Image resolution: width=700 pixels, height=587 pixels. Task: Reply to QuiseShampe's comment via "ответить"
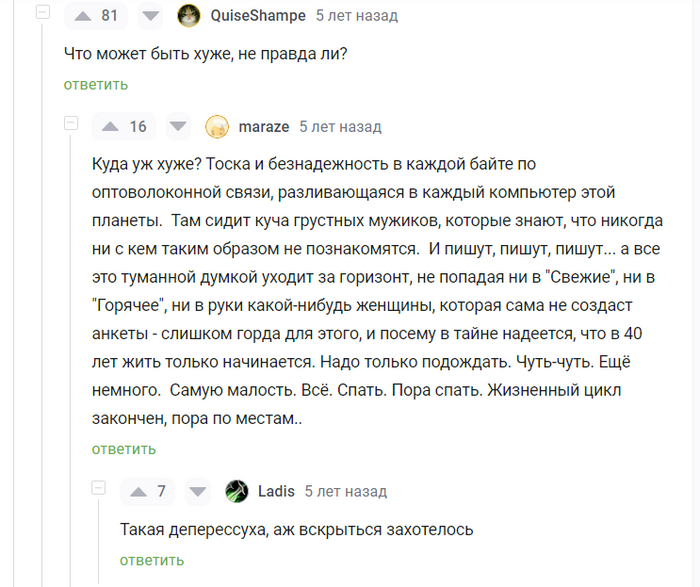[x=96, y=84]
